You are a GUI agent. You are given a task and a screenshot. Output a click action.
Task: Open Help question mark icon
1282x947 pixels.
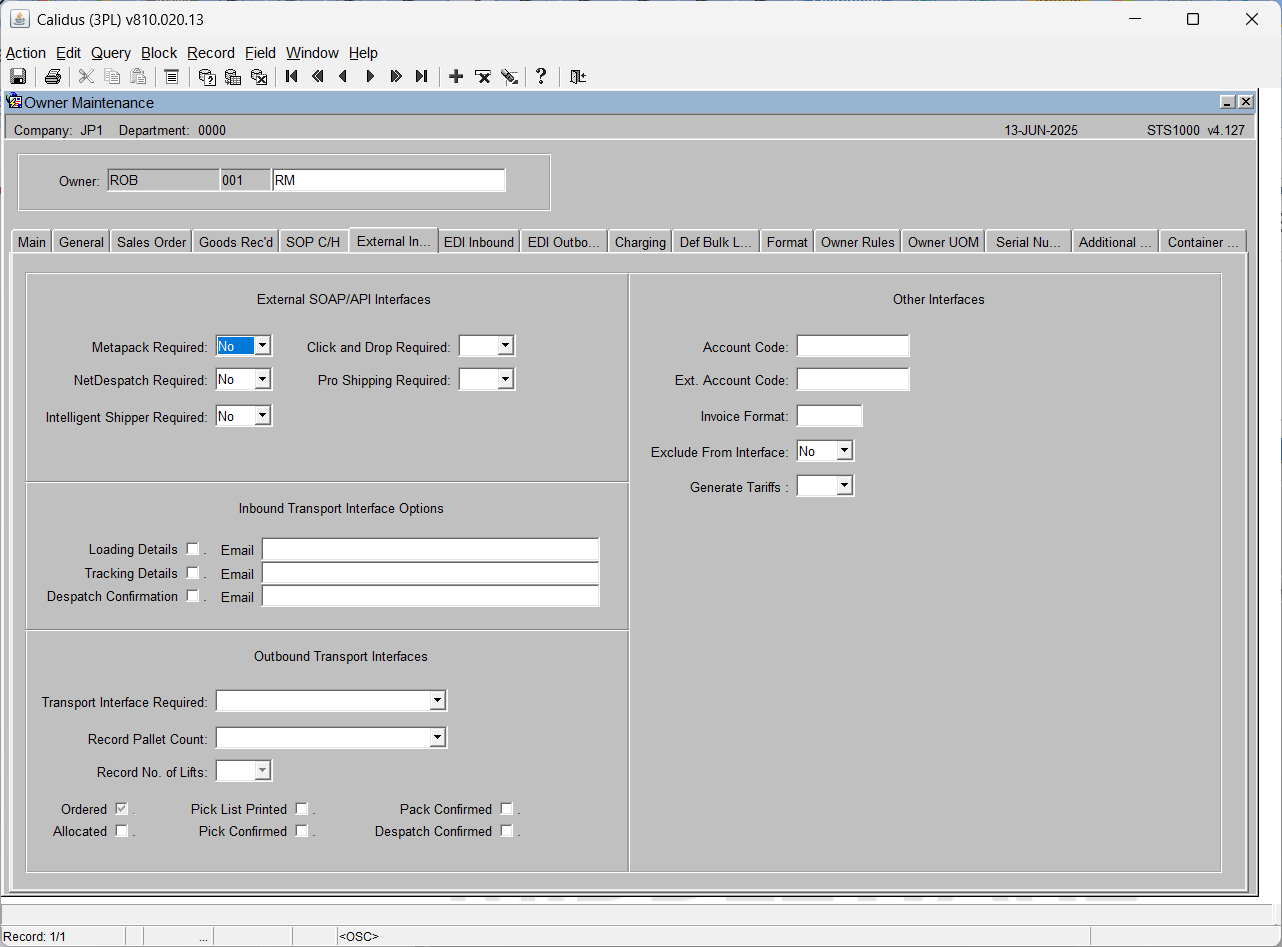click(x=541, y=76)
